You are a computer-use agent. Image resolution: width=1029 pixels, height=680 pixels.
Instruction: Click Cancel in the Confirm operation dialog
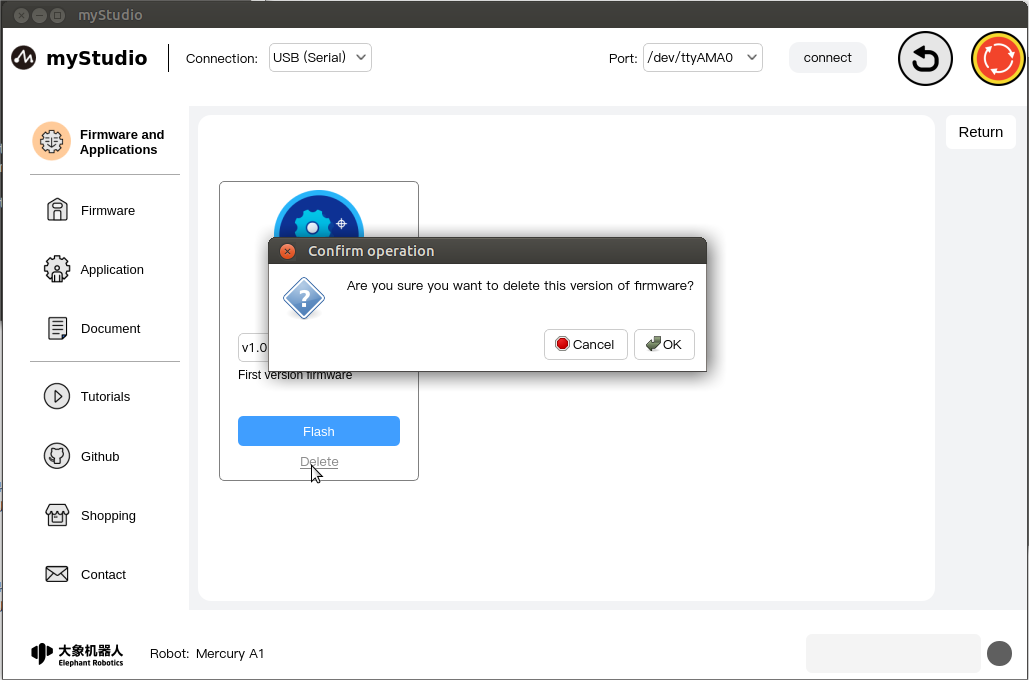585,345
